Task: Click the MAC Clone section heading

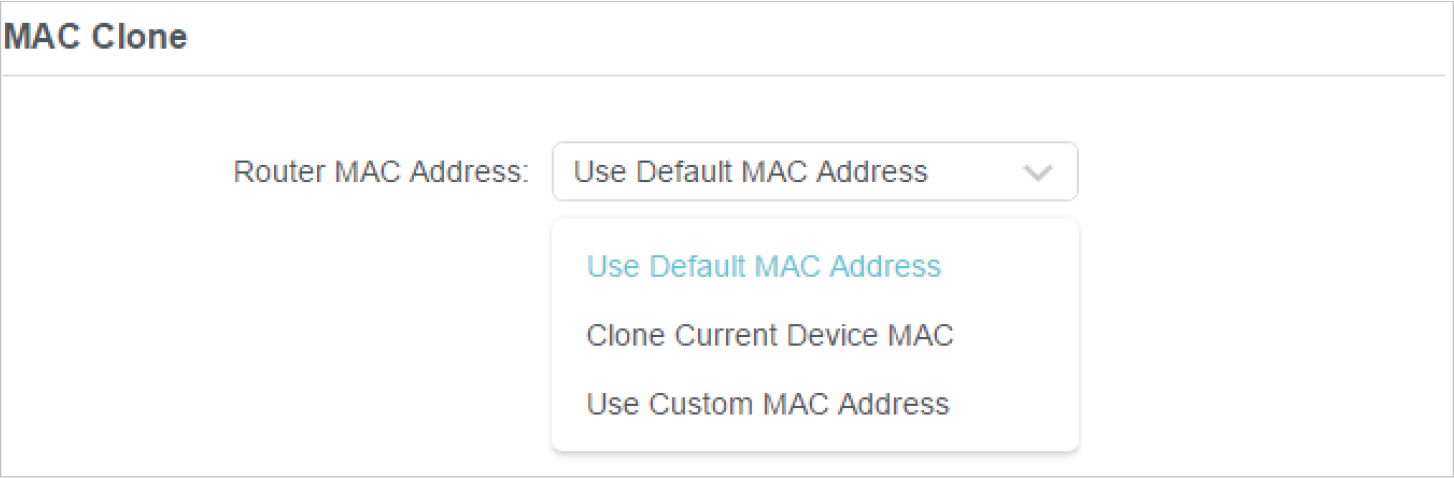Action: [x=95, y=37]
